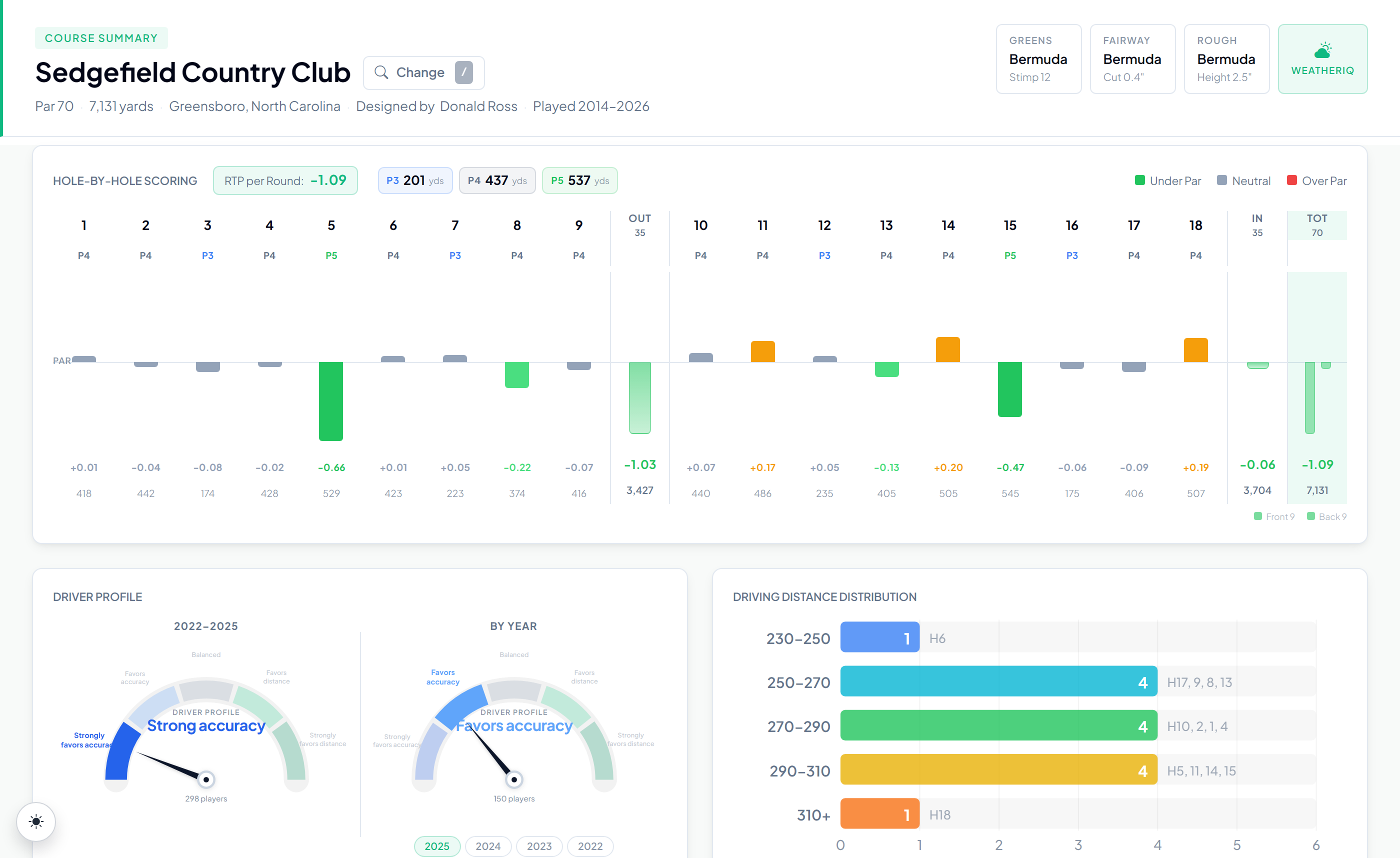Screen dimensions: 1400x858
Task: Click the H10, 2, 1, 4 holes label
Action: [x=1197, y=726]
